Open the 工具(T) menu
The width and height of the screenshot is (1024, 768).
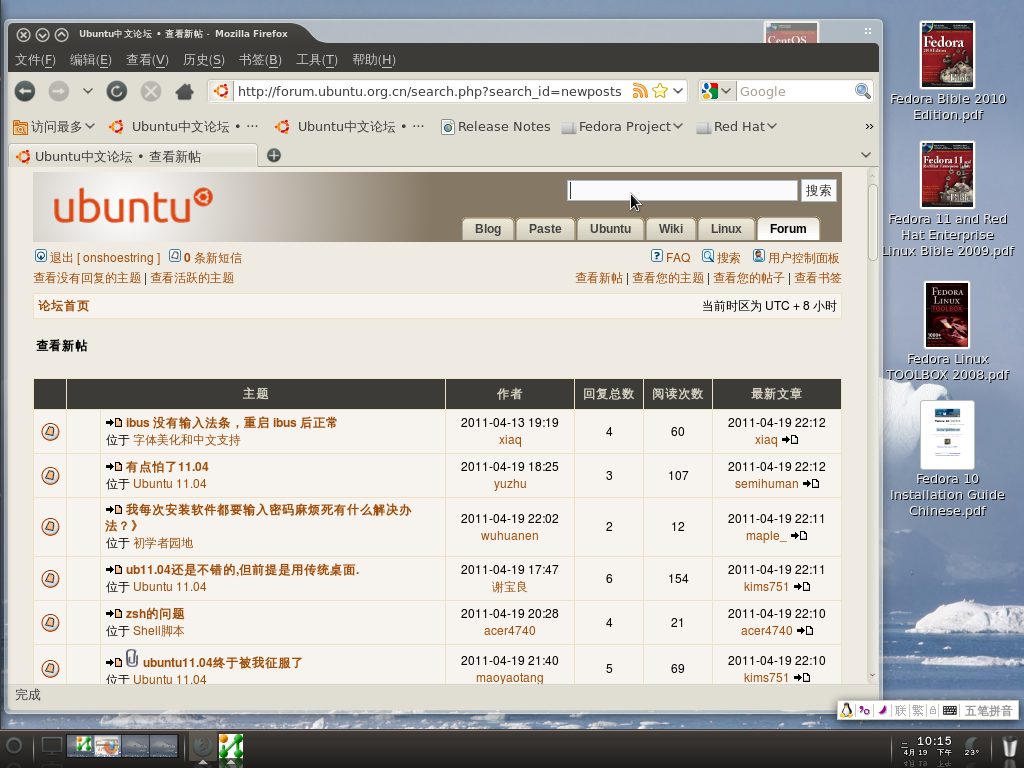[x=317, y=60]
